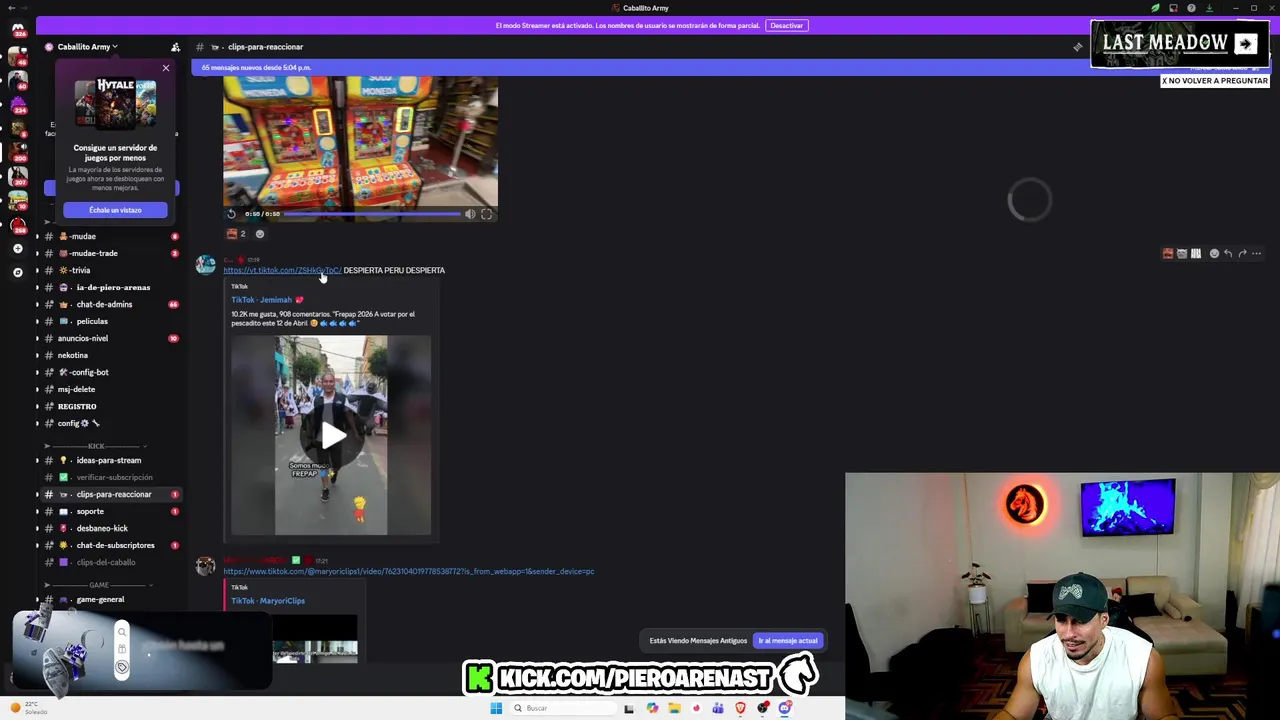Click the Discord taskbar icon
The width and height of the screenshot is (1280, 720).
coord(785,708)
